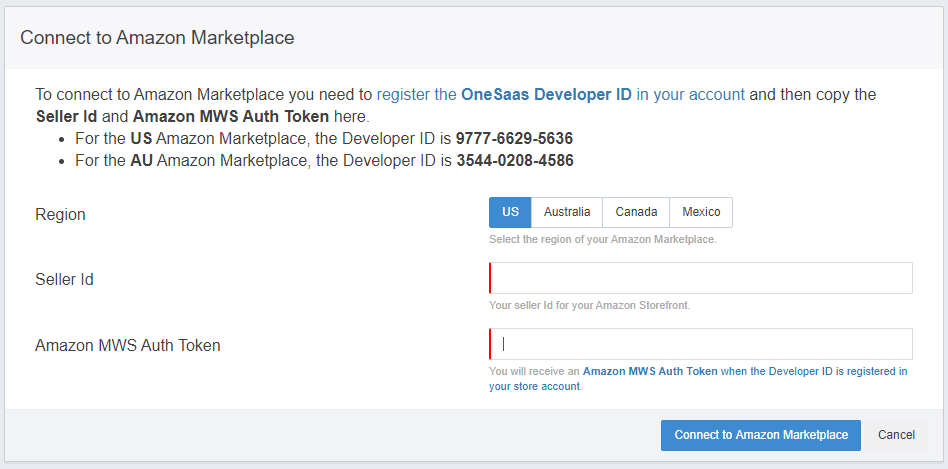Screen dimensions: 948x469
Task: Click AU Developer ID 3544-0208-4586
Action: [x=515, y=160]
